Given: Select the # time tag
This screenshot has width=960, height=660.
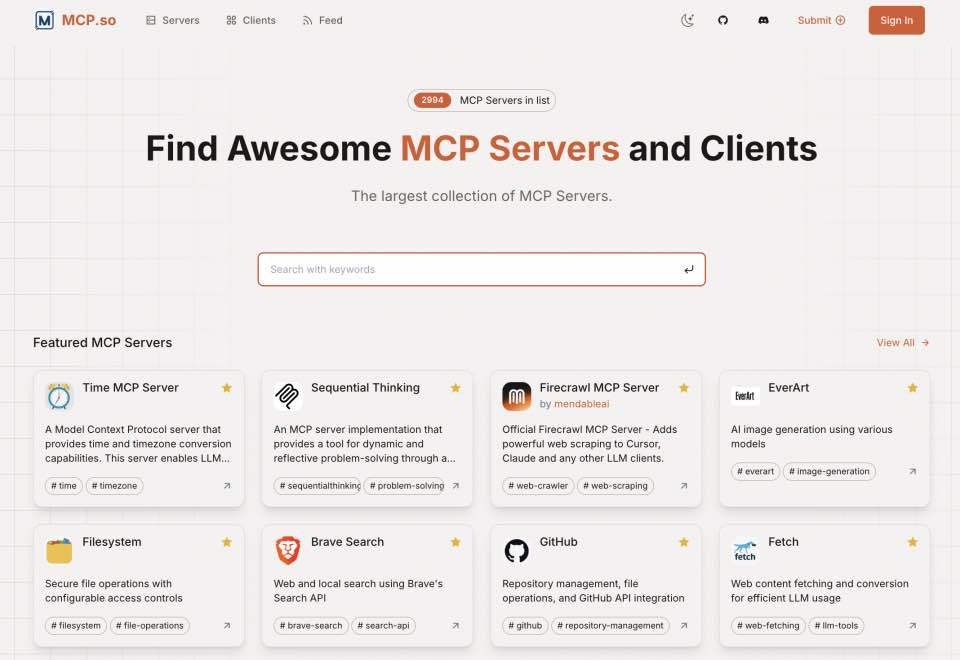Looking at the screenshot, I should pos(64,486).
